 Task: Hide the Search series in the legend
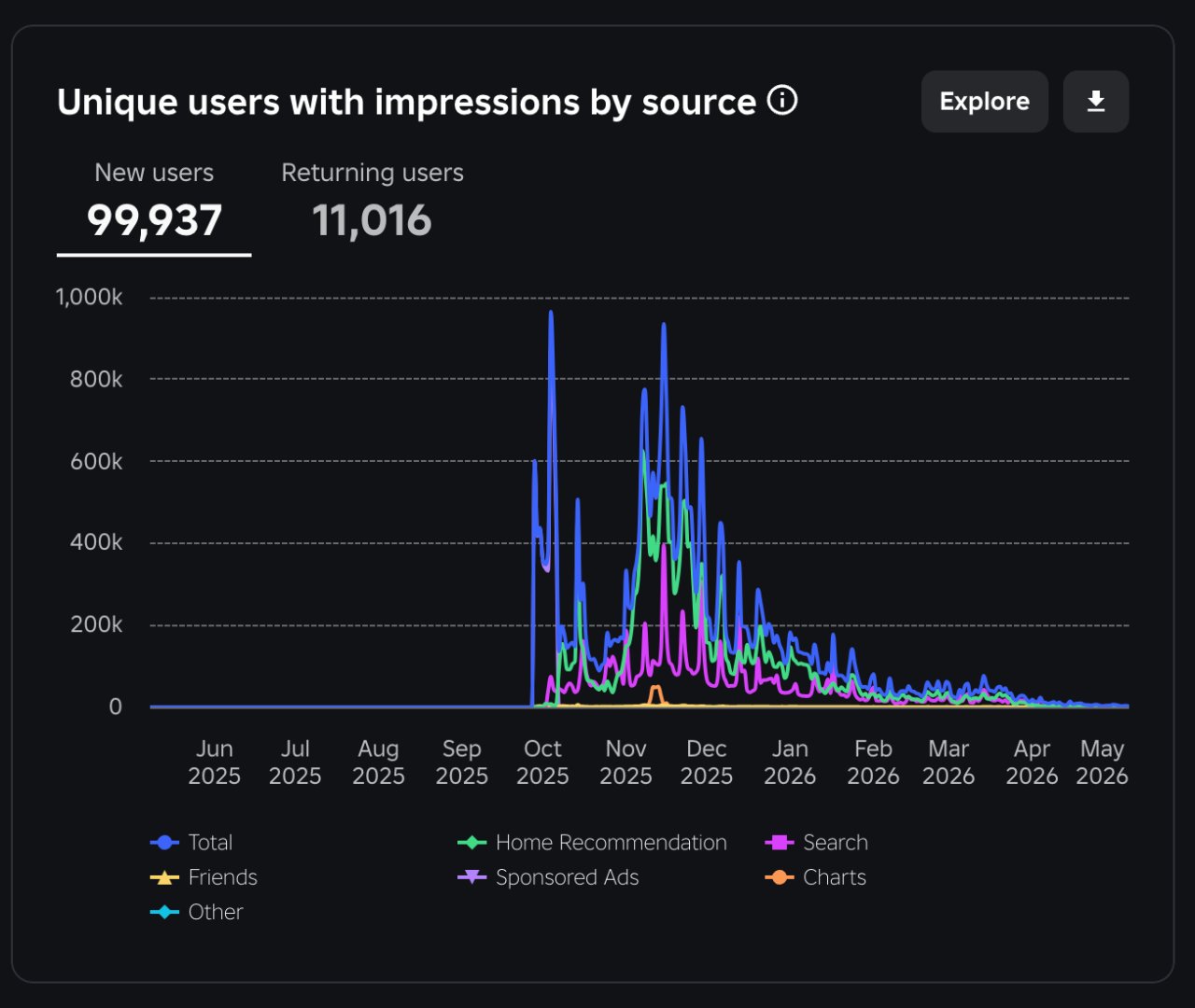click(x=816, y=842)
